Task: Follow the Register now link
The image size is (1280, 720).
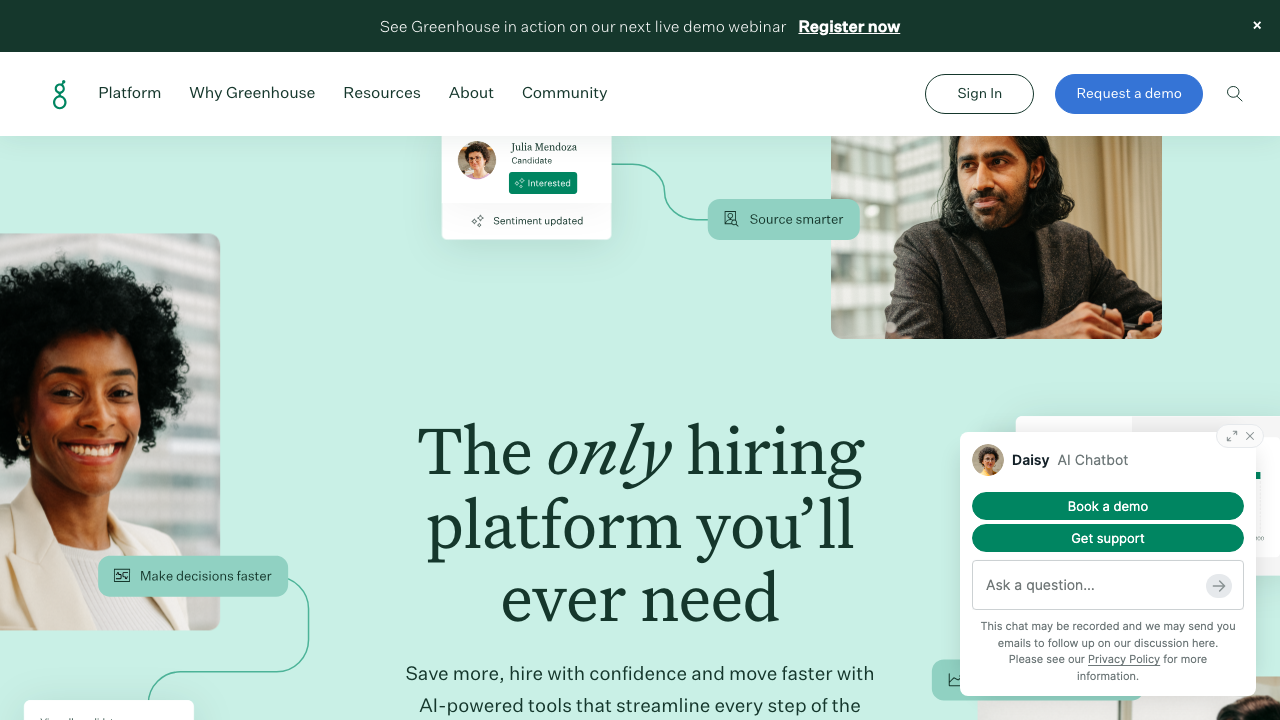Action: coord(849,27)
